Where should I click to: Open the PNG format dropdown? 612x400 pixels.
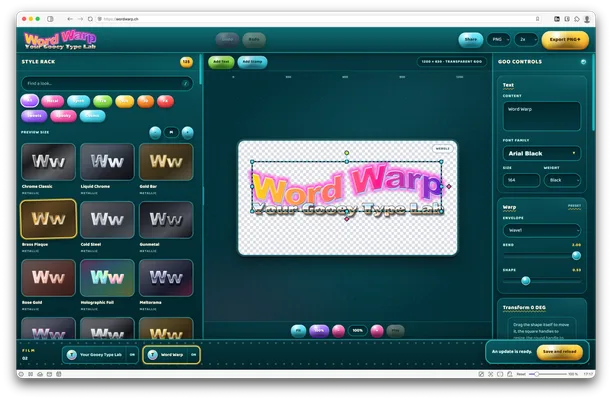pos(498,39)
